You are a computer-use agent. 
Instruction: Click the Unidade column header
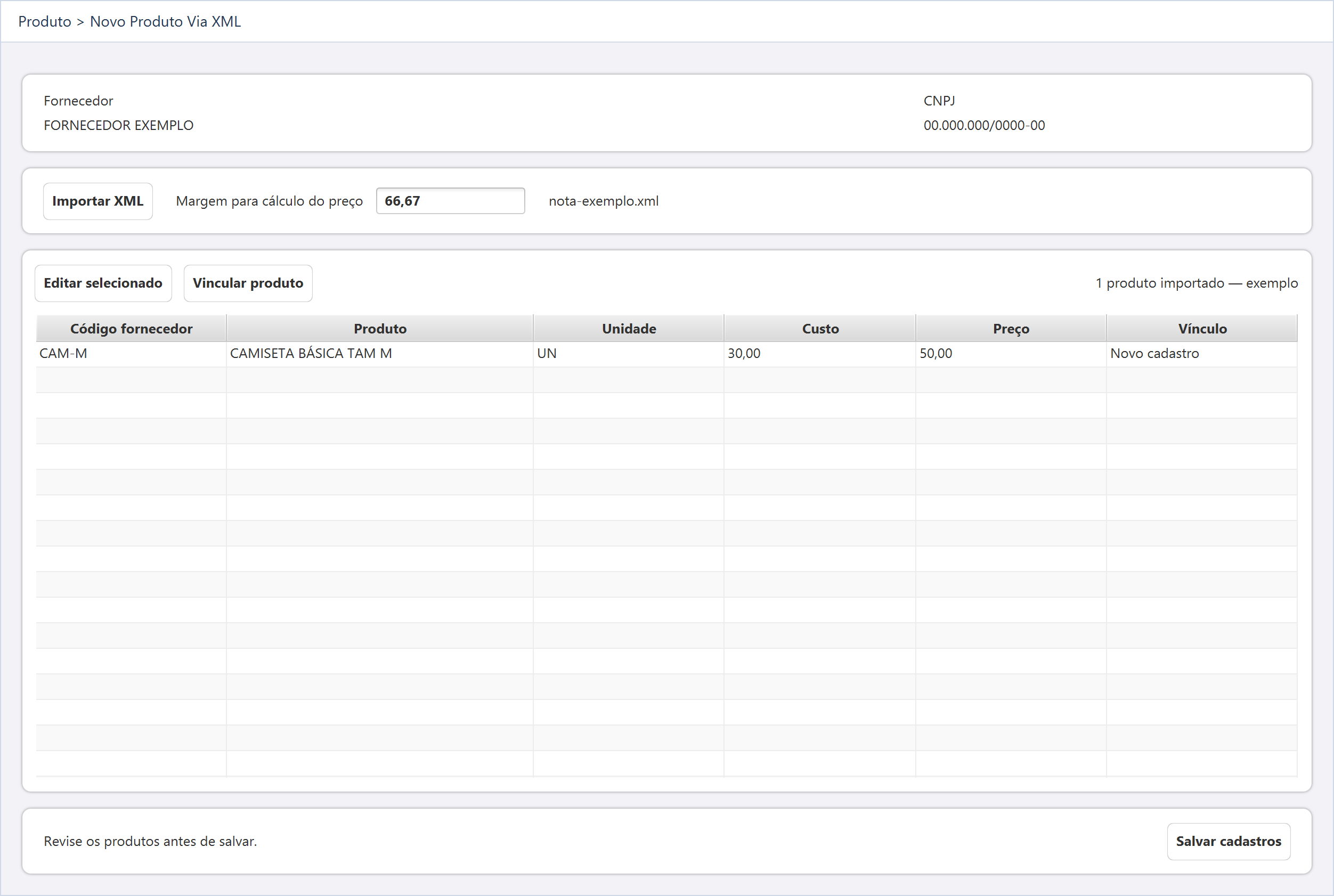coord(629,329)
